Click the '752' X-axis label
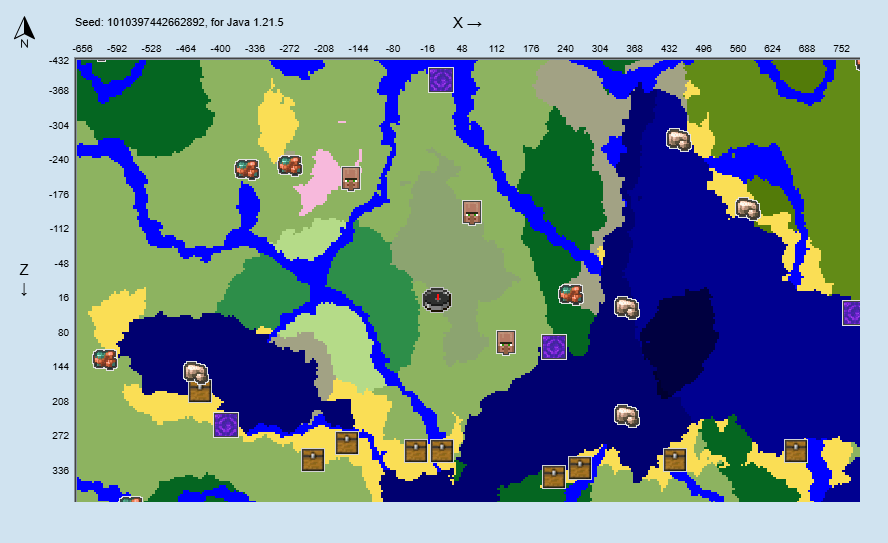The image size is (888, 543). tap(842, 49)
